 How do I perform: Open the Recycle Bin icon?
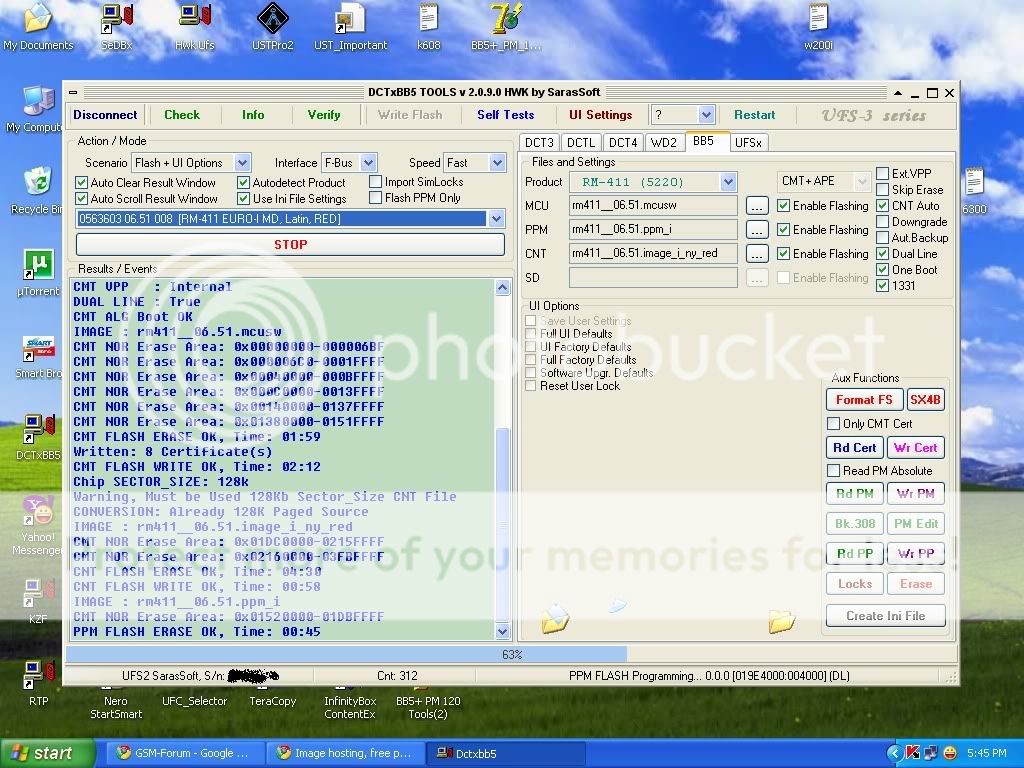click(37, 191)
